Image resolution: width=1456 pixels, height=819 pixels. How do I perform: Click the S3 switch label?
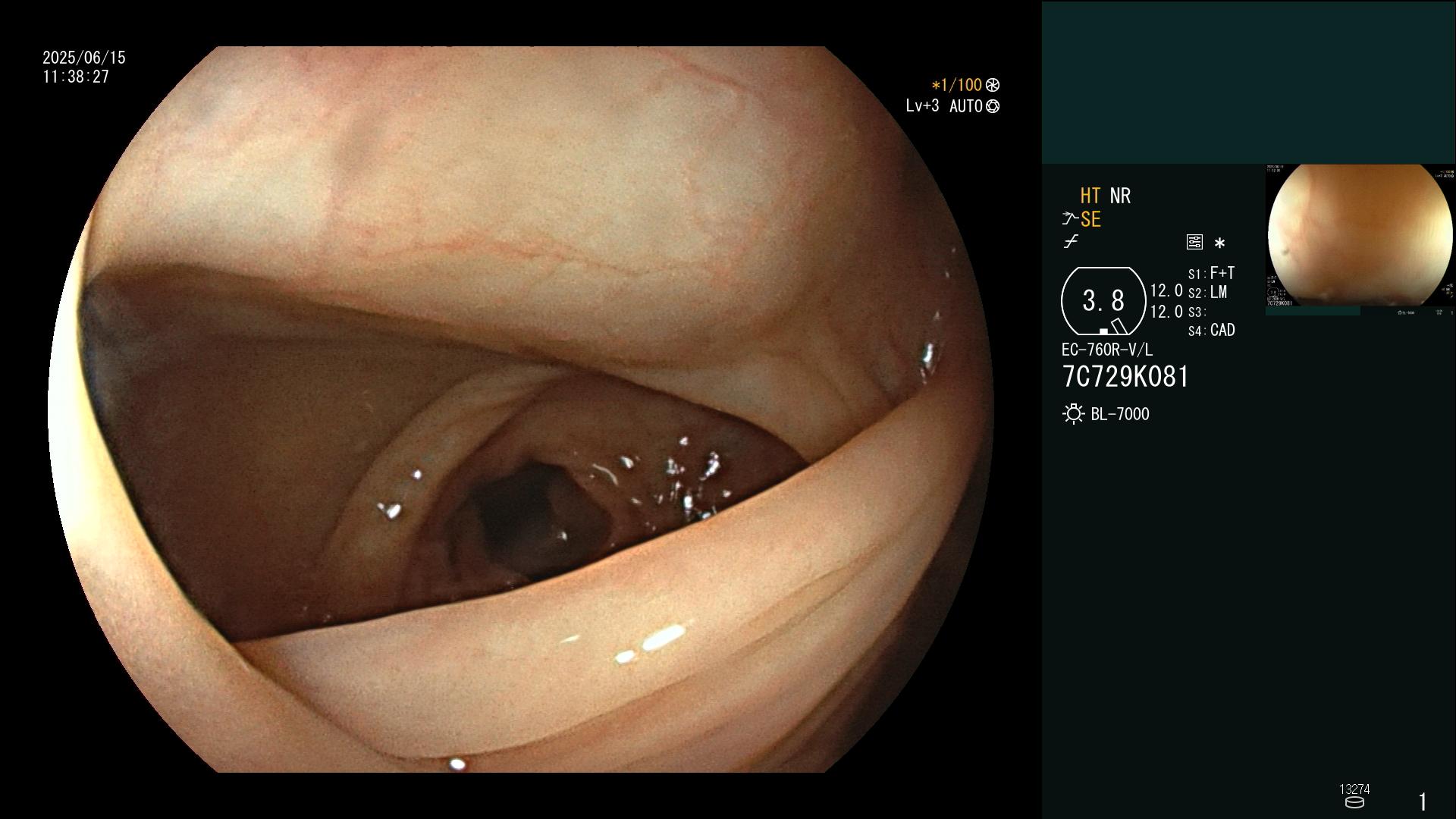[1197, 312]
